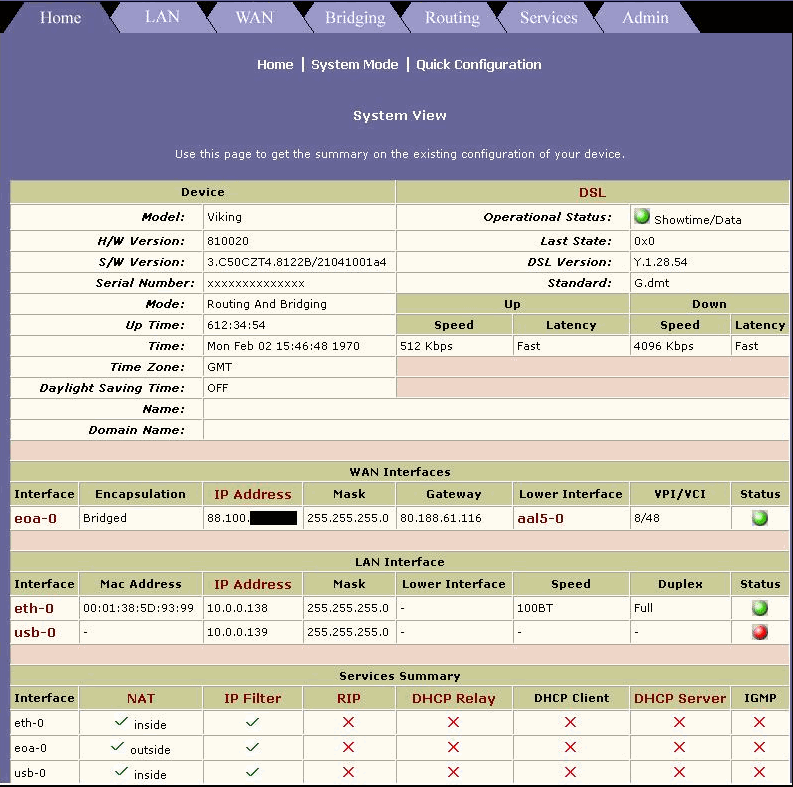Click DHCP Server cross for eoa-0 row
This screenshot has height=787, width=793.
tap(679, 747)
